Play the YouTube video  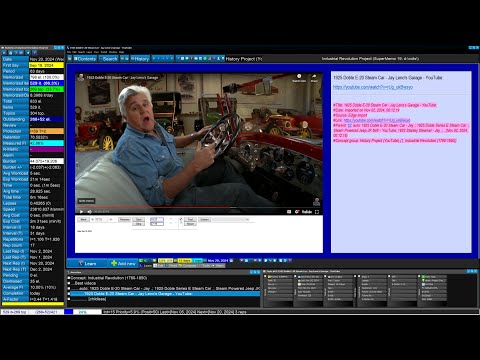[x=81, y=212]
